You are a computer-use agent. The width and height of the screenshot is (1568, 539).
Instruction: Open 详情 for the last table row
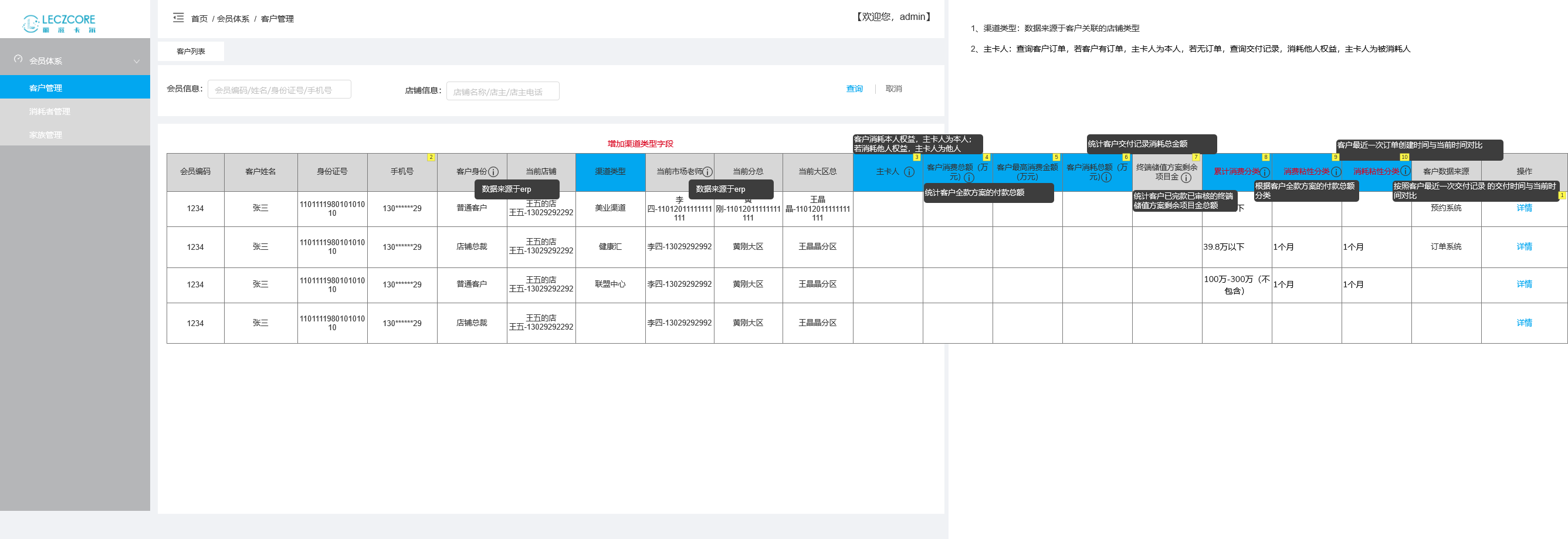1523,323
